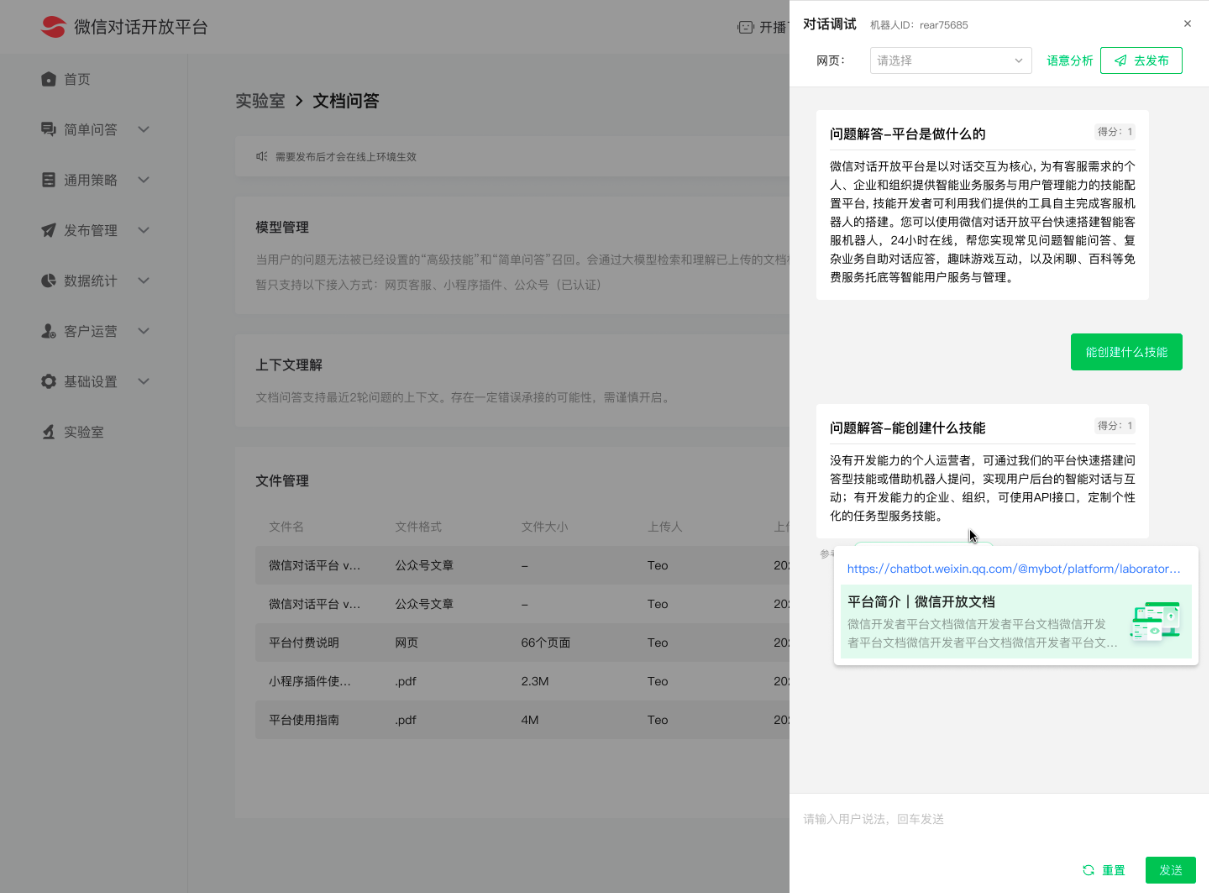Click the speaker announcement icon in notice bar

[261, 156]
